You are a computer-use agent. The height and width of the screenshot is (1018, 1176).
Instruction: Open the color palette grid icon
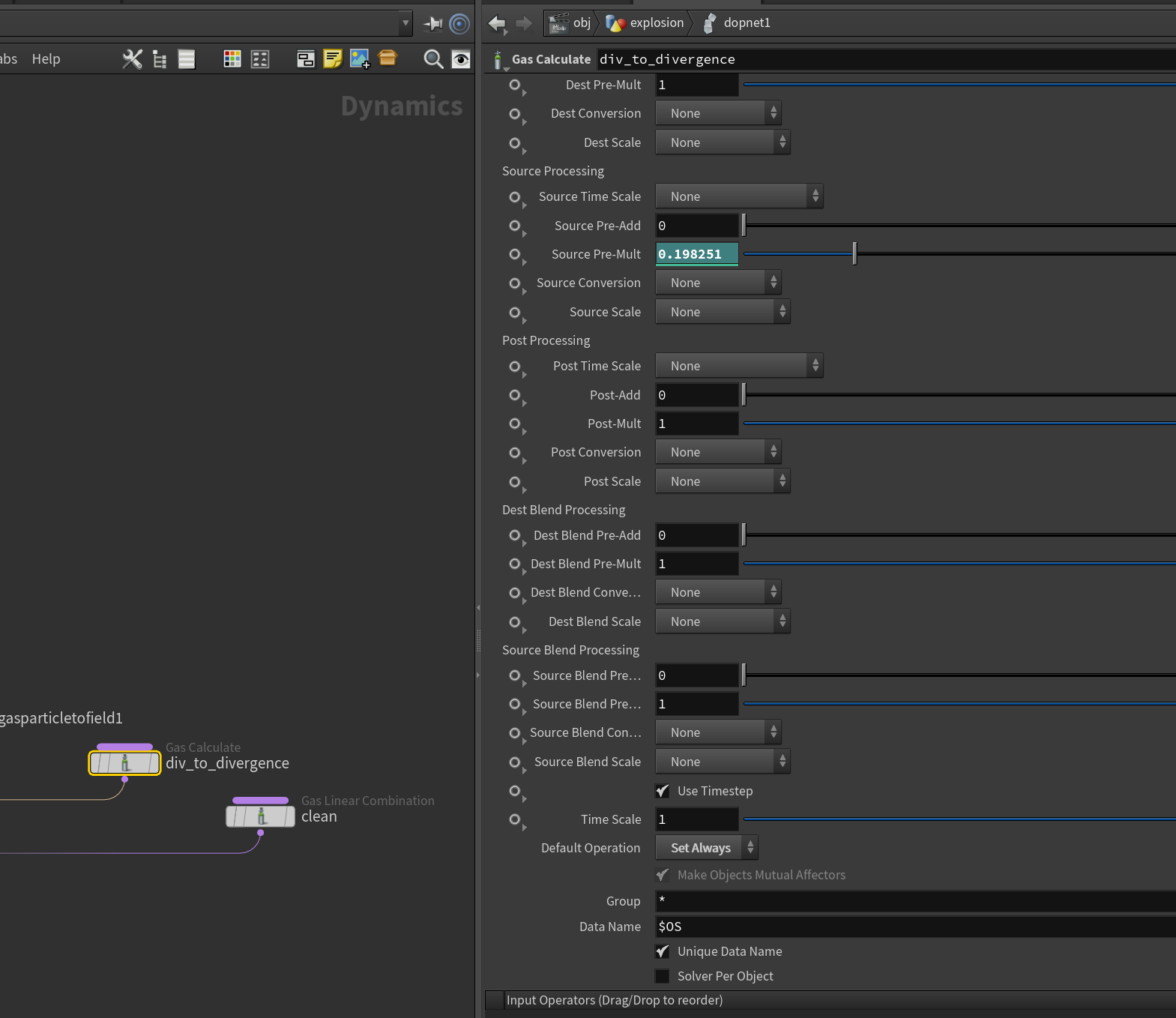[x=232, y=59]
